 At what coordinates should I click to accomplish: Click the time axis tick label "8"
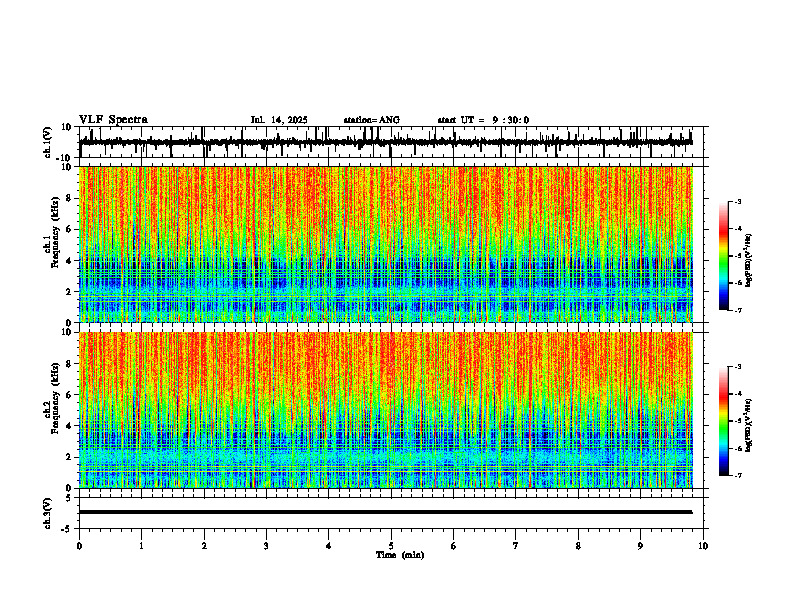pyautogui.click(x=578, y=546)
